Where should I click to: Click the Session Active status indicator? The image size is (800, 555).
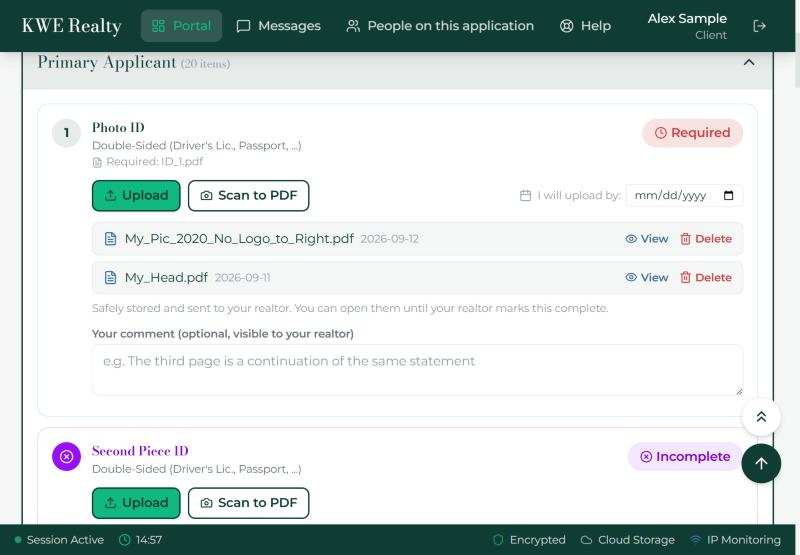coord(59,540)
